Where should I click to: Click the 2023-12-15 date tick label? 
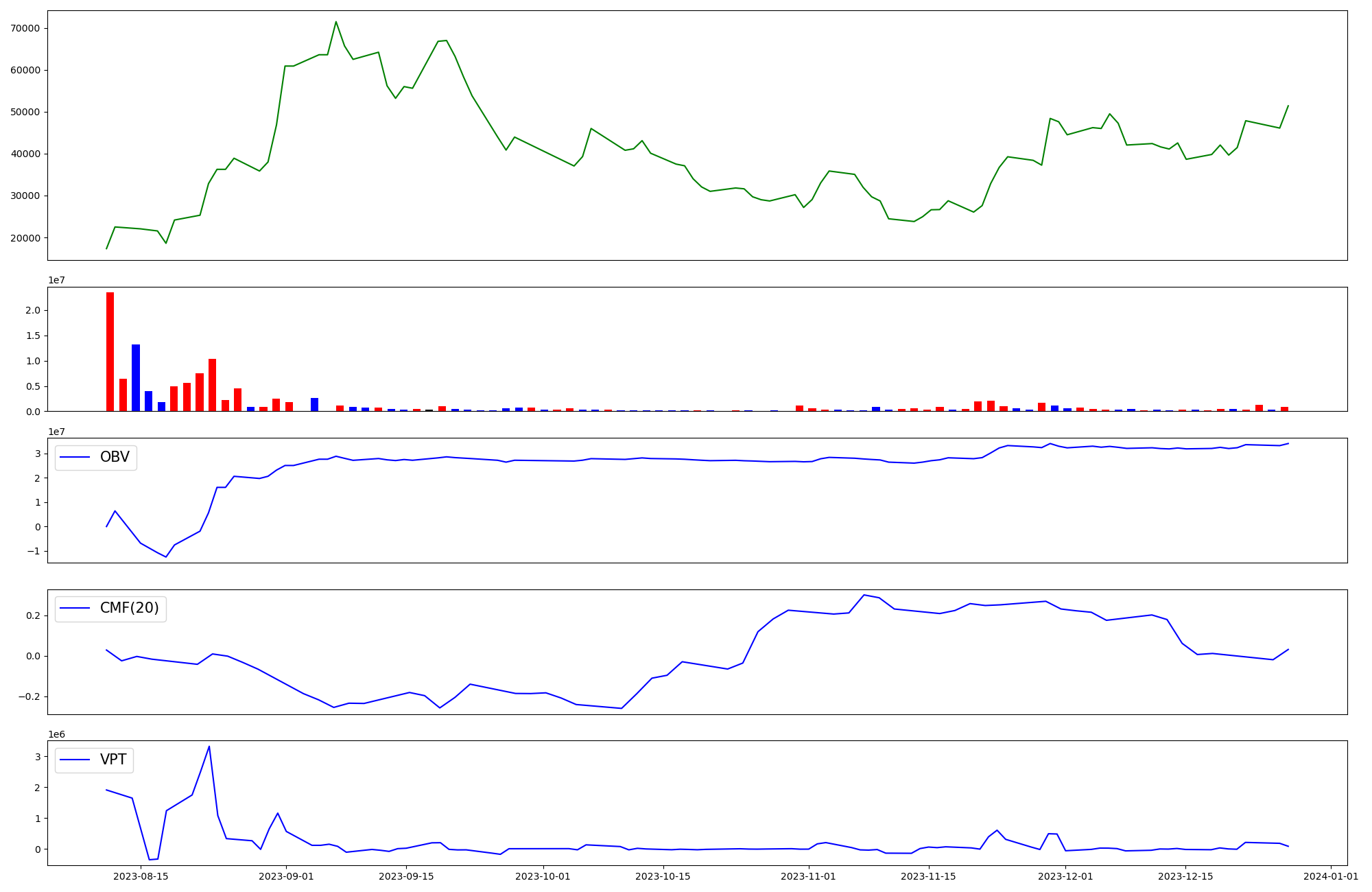tap(1185, 876)
